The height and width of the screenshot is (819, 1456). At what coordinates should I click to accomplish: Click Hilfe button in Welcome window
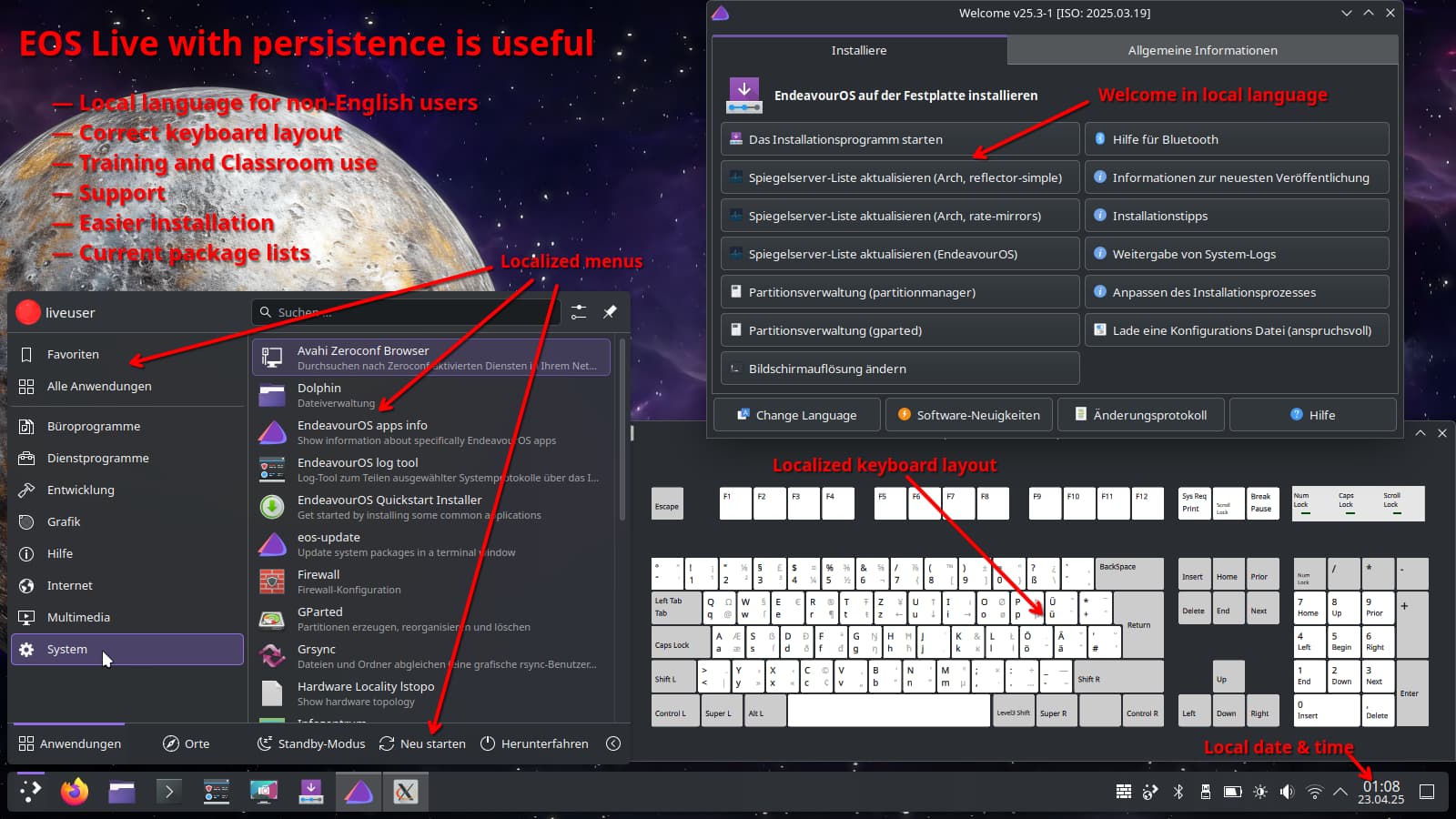(x=1313, y=414)
